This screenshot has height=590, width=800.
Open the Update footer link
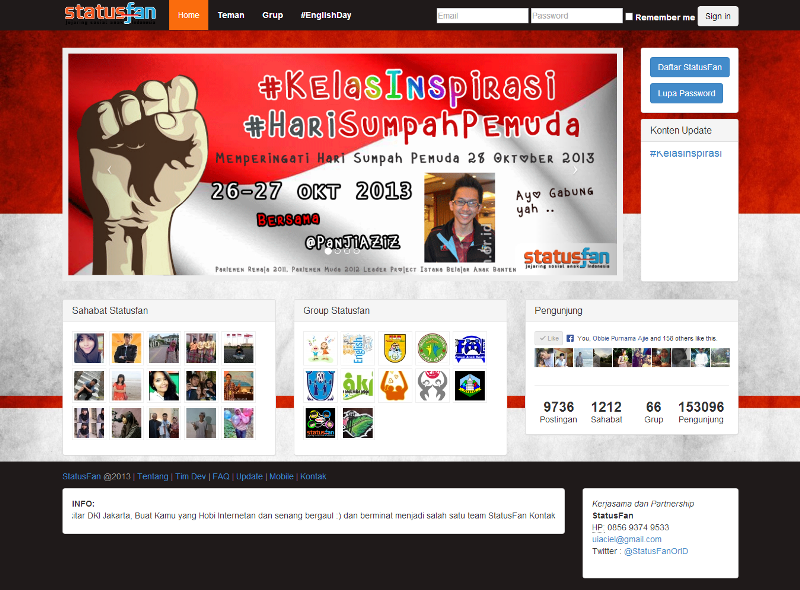[x=249, y=476]
